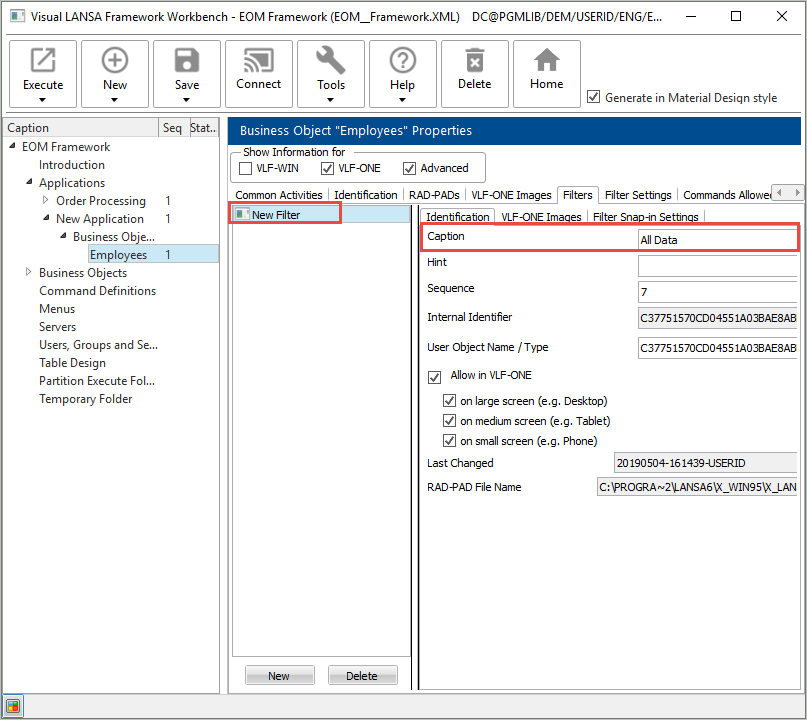Open the Filter Snap-in Settings tab
This screenshot has height=720, width=807.
[x=645, y=217]
